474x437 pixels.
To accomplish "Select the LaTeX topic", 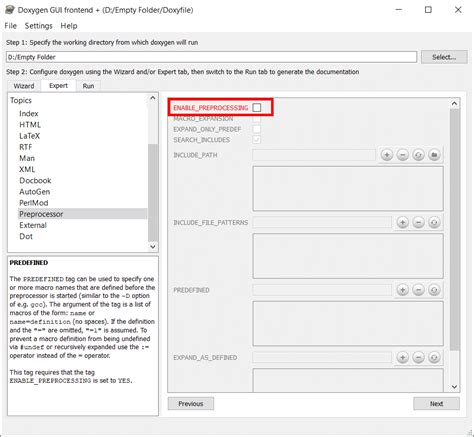I will click(x=30, y=136).
